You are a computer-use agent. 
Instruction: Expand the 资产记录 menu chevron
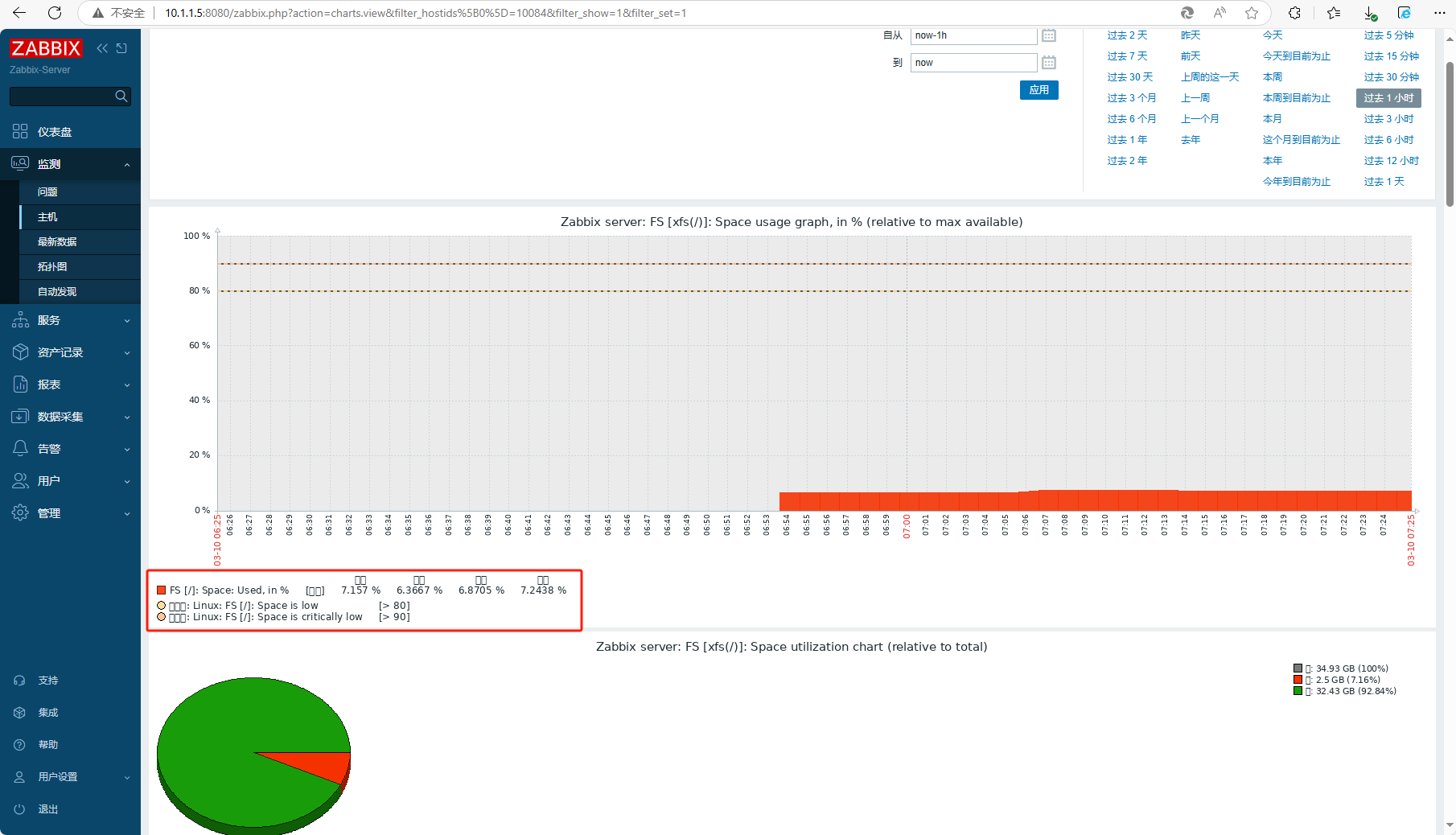tap(127, 353)
